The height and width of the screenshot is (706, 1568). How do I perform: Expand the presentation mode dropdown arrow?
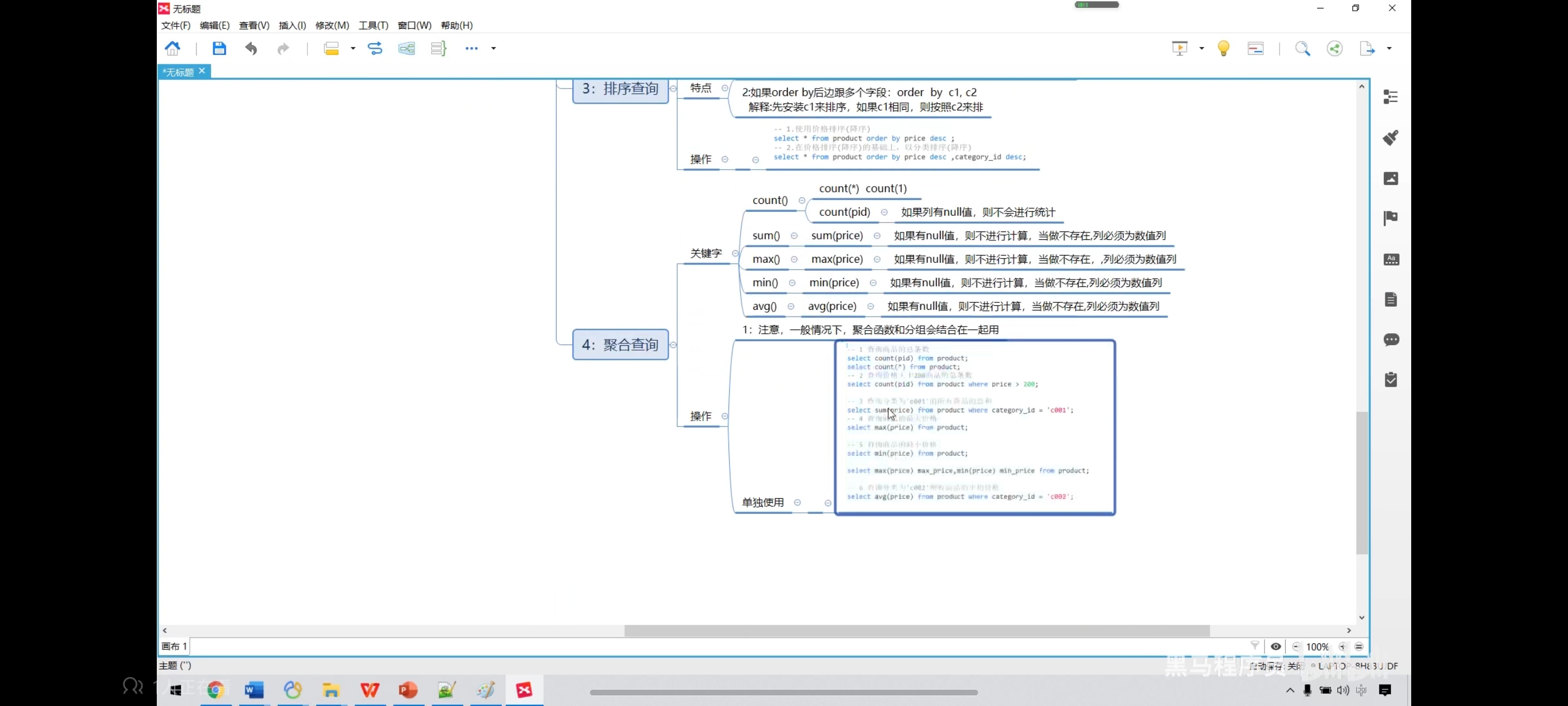pyautogui.click(x=1202, y=48)
